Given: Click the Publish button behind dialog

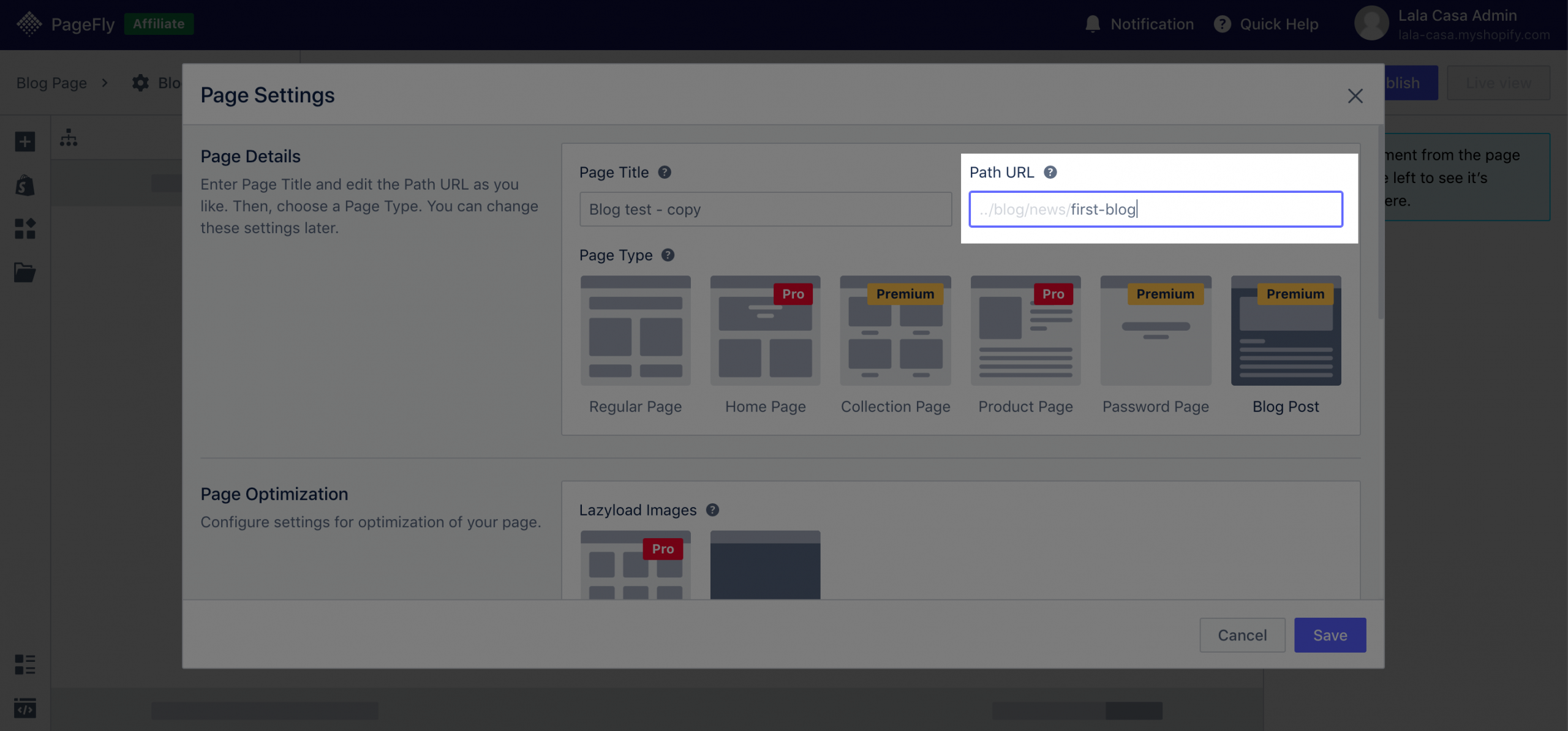Looking at the screenshot, I should coord(1411,83).
